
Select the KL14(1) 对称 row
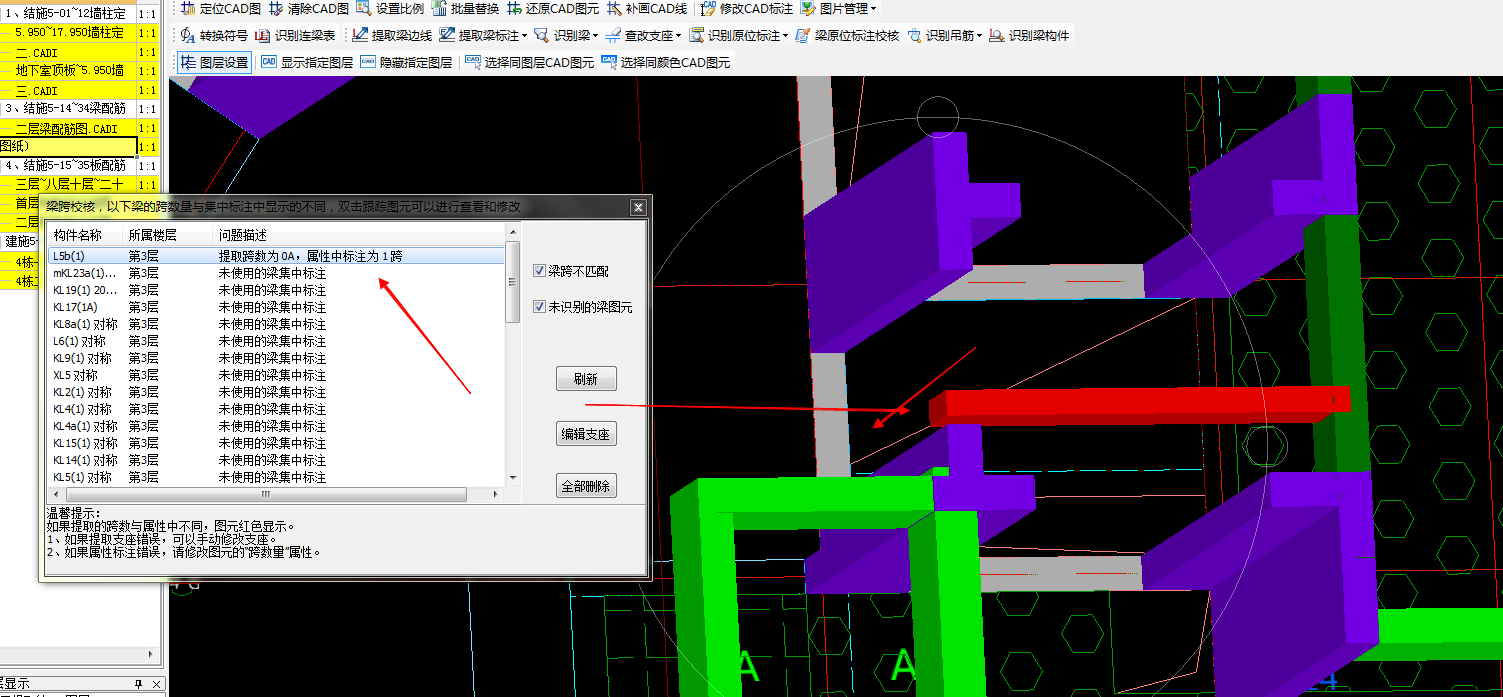pos(277,460)
